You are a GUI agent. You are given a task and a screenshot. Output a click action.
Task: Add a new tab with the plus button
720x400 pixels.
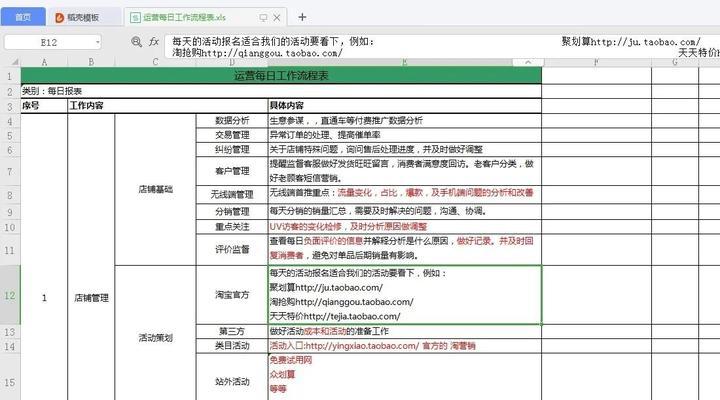302,17
